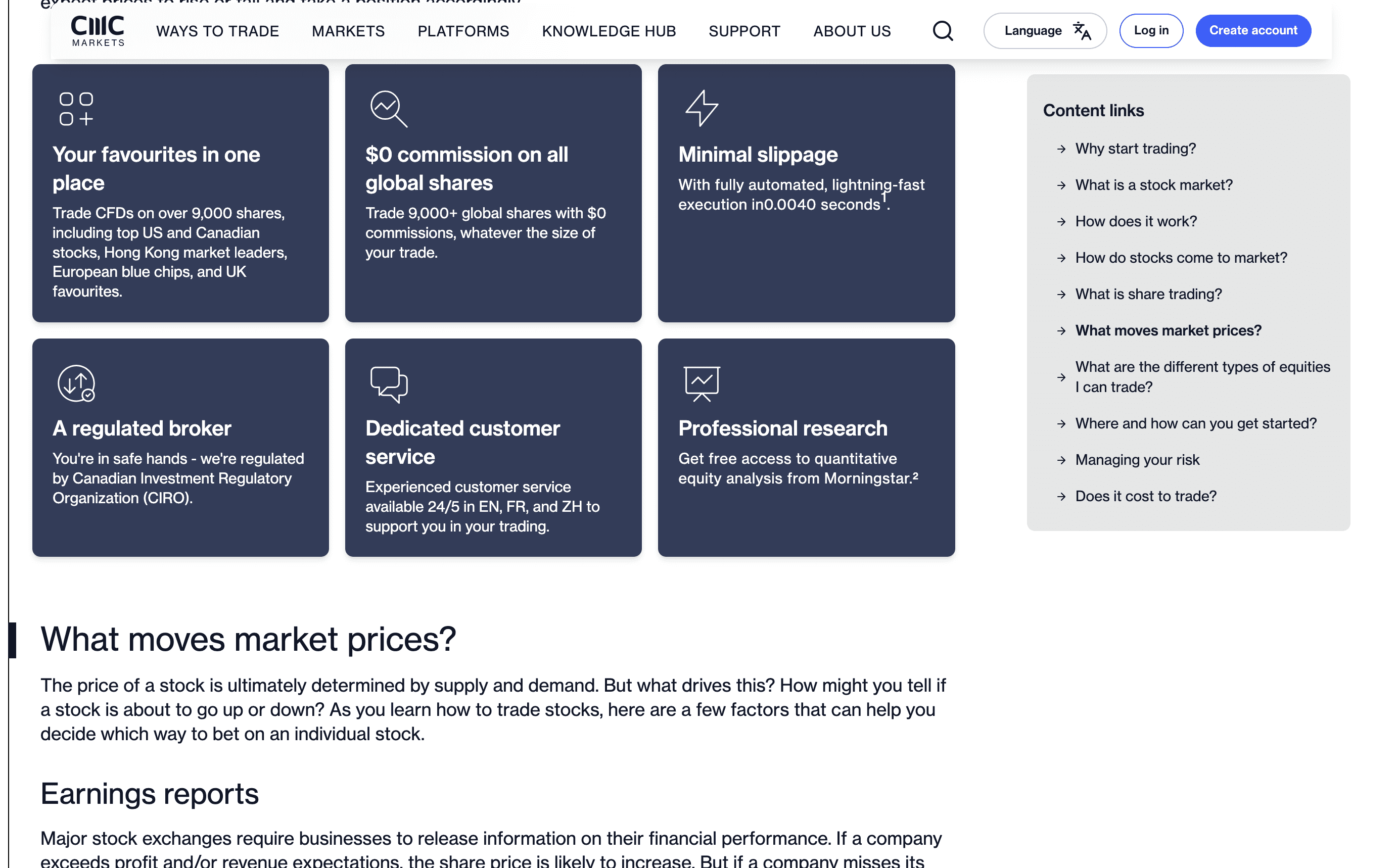Click the chat bubbles customer service icon
1399x868 pixels.
[389, 384]
